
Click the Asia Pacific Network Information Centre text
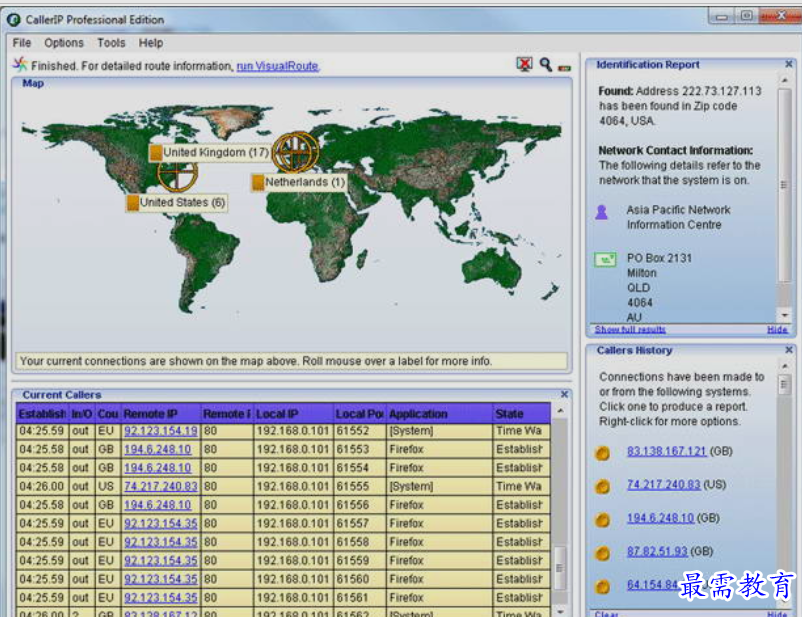(x=678, y=217)
